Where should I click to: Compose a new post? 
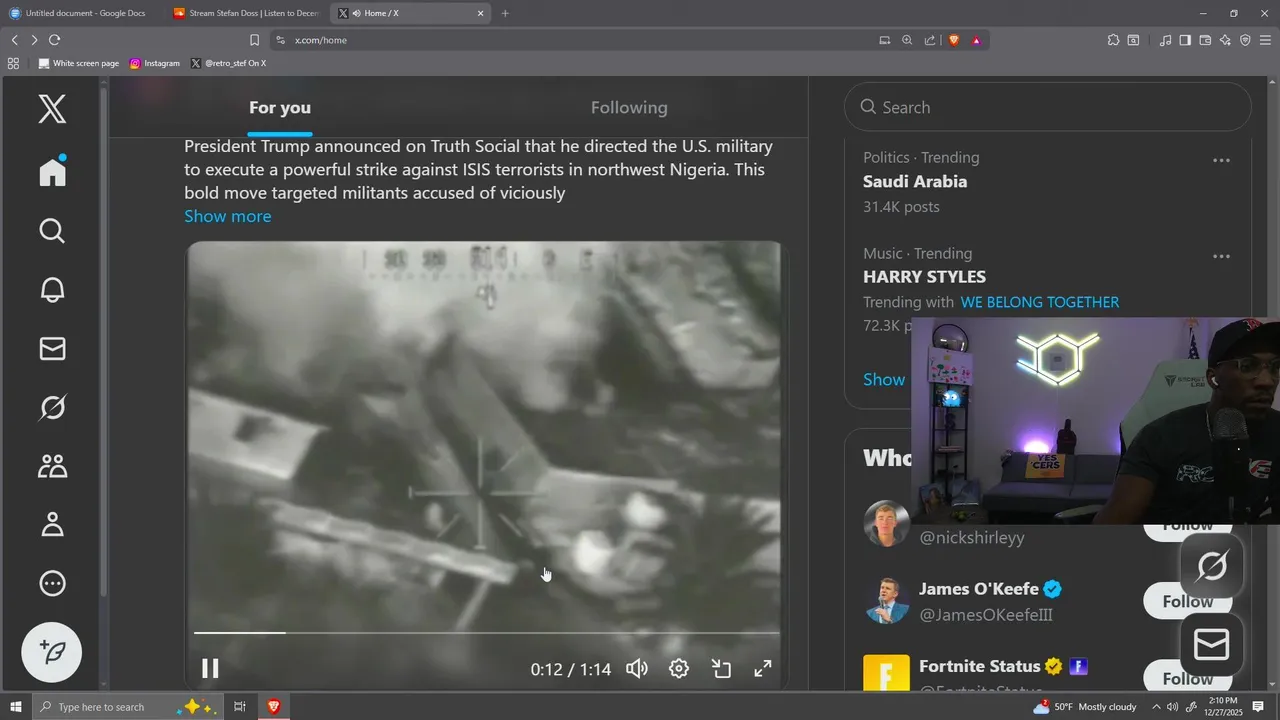click(x=52, y=652)
